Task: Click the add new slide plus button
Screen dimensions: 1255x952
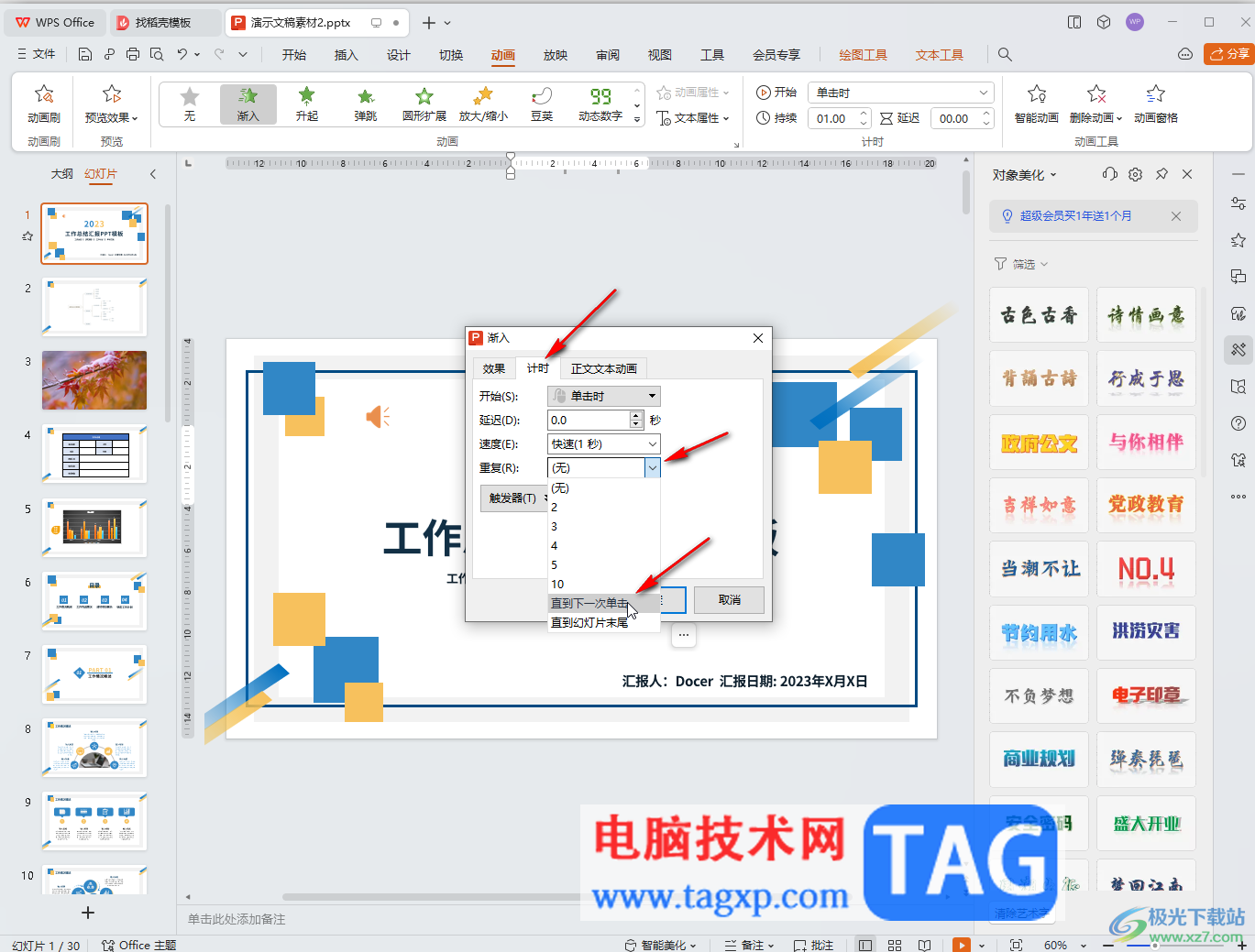Action: (88, 913)
